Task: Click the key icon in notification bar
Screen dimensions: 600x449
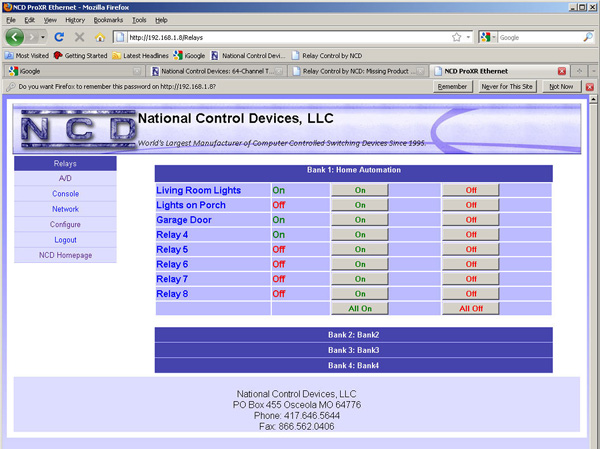Action: 11,87
